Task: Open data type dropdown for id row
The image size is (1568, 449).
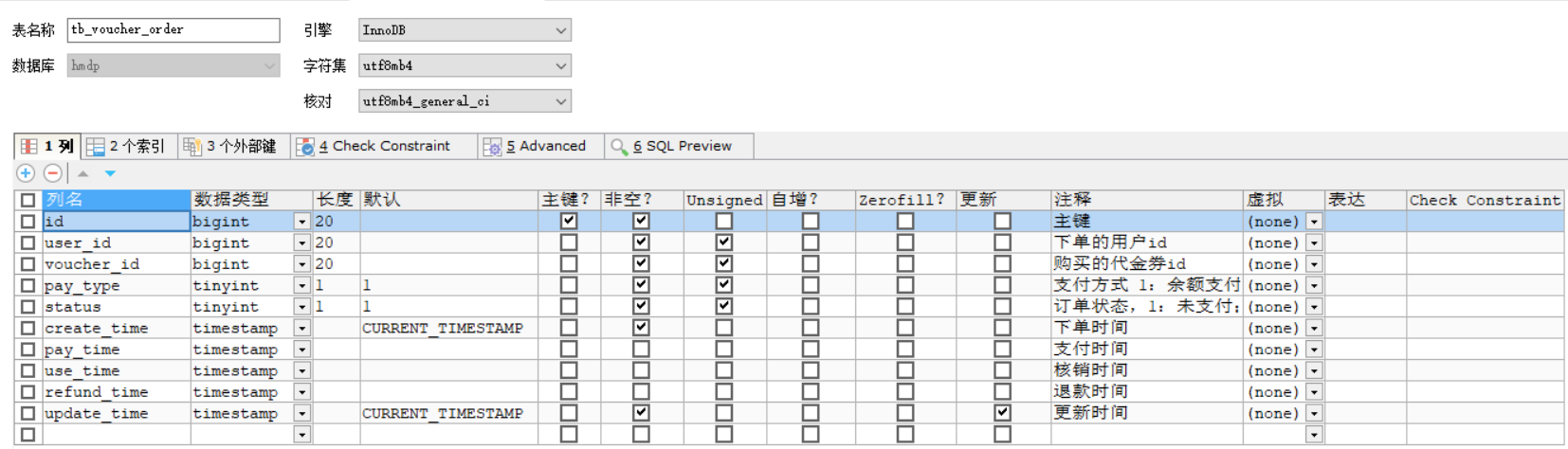Action: tap(302, 222)
